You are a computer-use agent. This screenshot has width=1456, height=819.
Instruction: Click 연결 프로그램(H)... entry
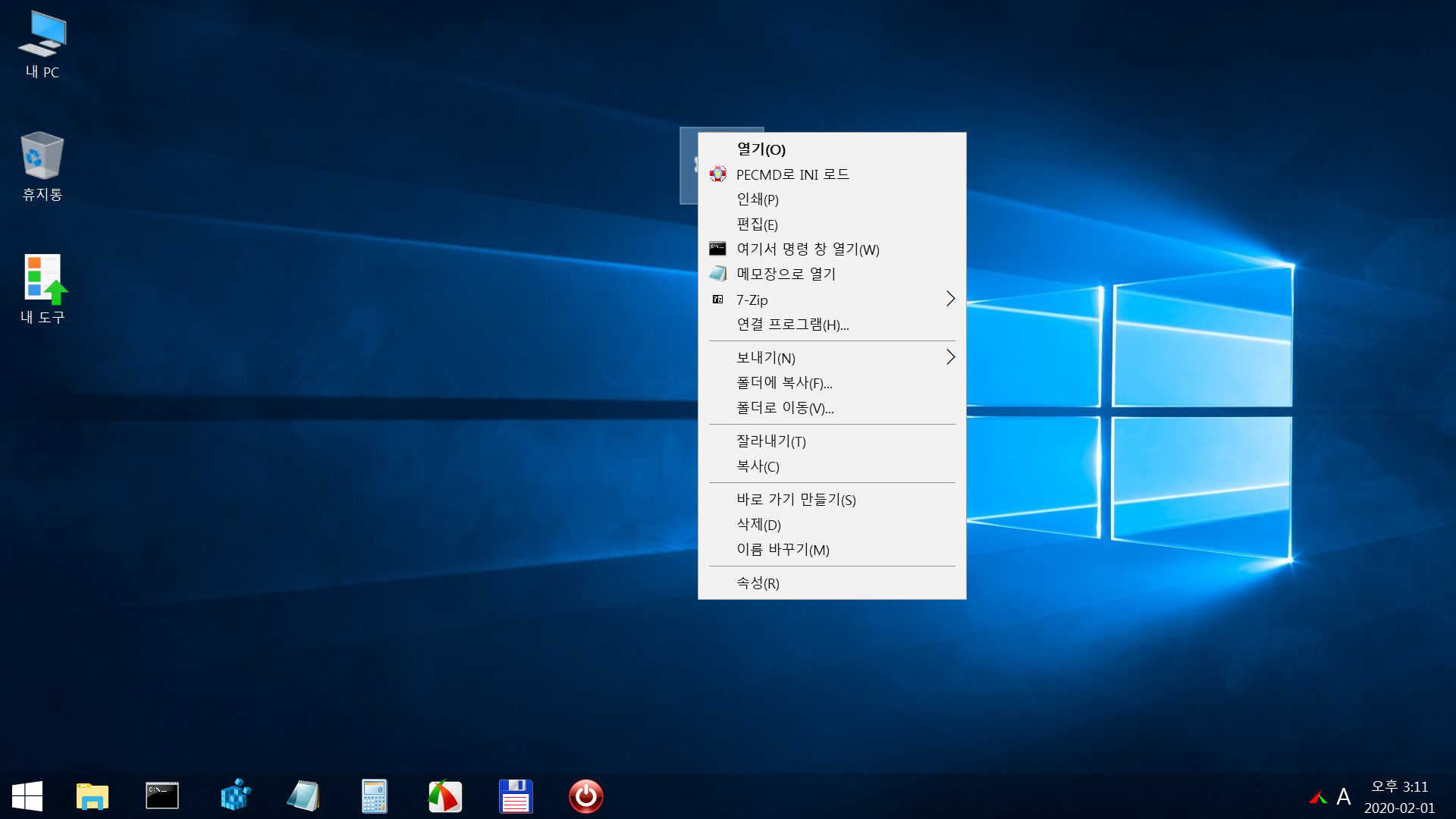[x=832, y=325]
